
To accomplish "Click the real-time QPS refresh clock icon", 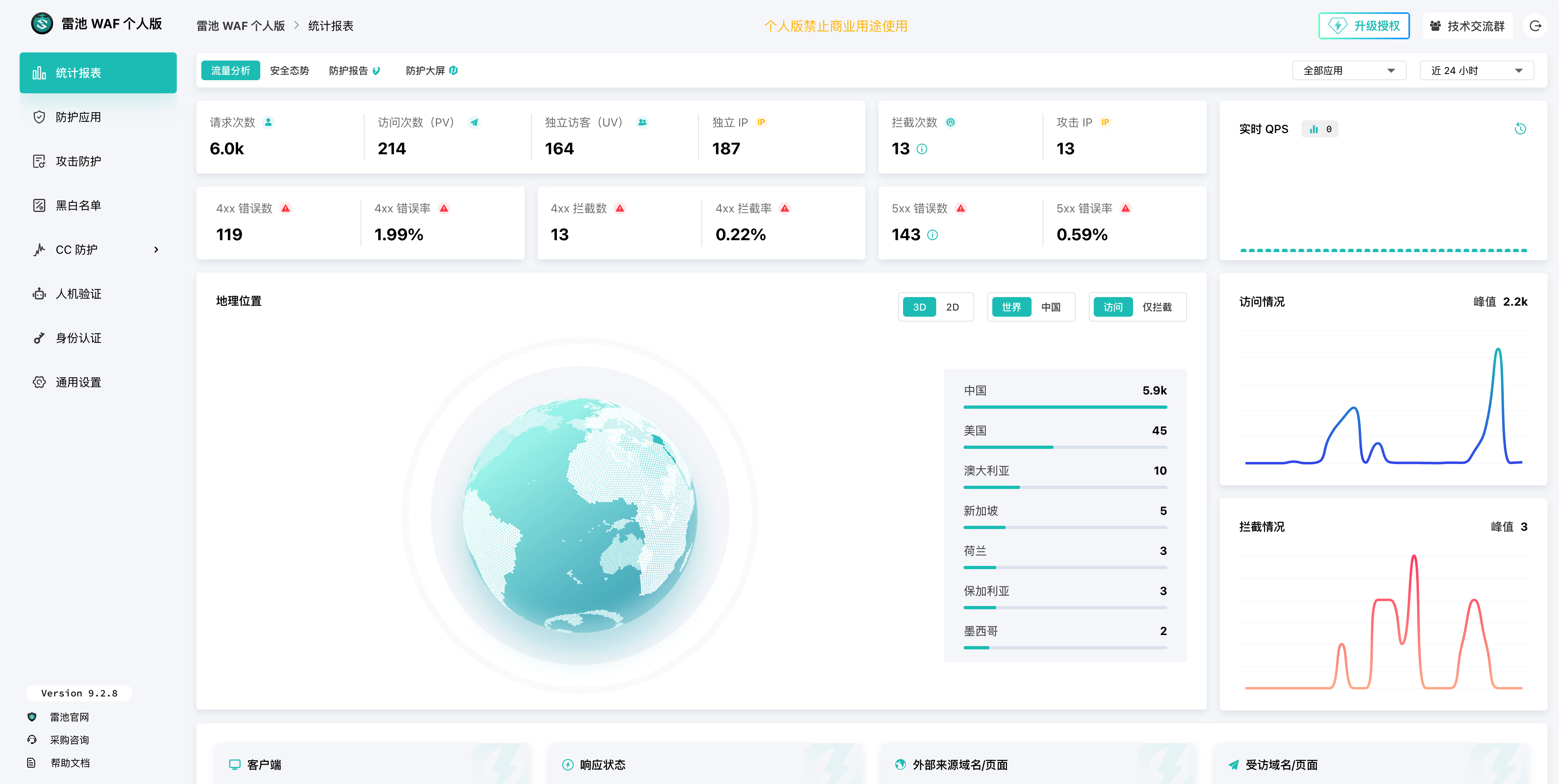I will (x=1520, y=129).
